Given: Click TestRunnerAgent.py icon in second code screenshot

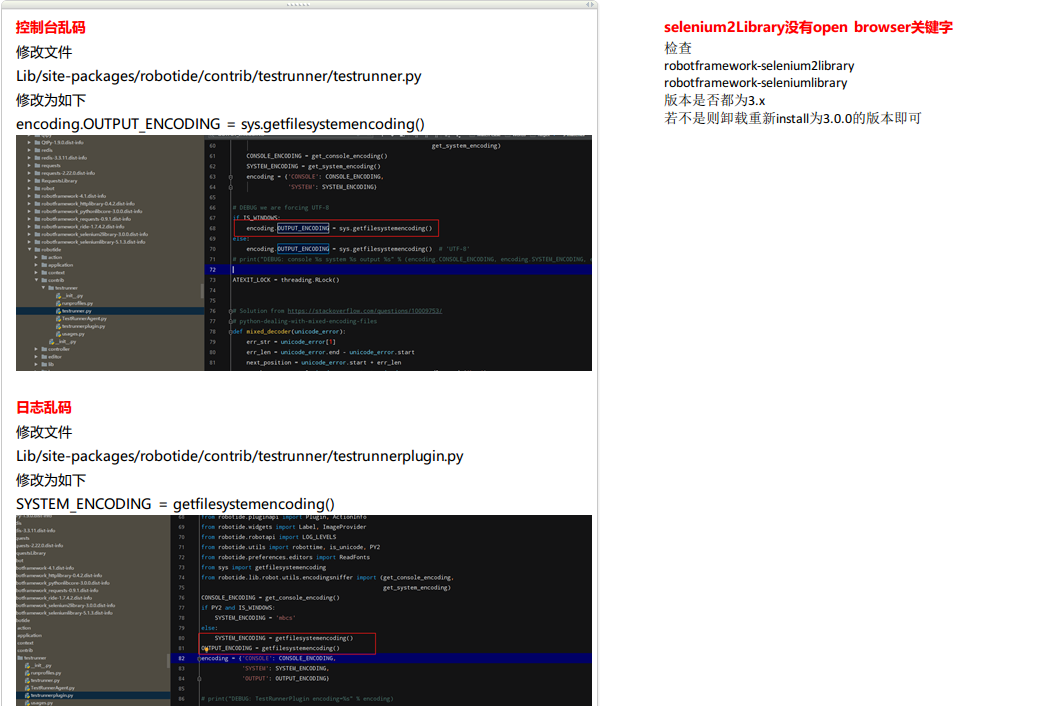Looking at the screenshot, I should [x=28, y=688].
